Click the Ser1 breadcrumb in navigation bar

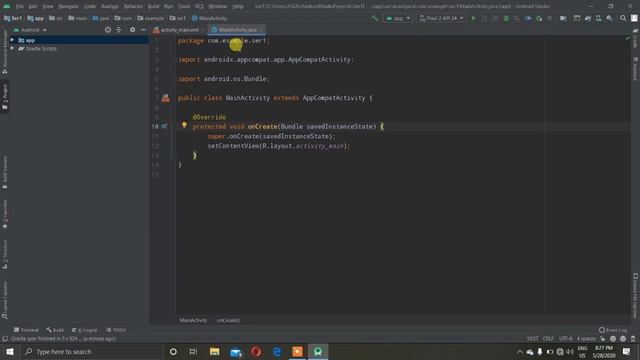(13, 18)
